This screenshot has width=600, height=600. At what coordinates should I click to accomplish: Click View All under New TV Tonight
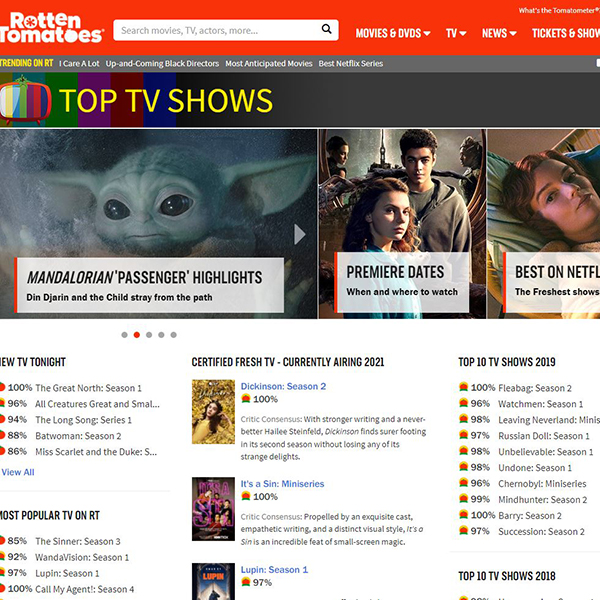(x=18, y=472)
